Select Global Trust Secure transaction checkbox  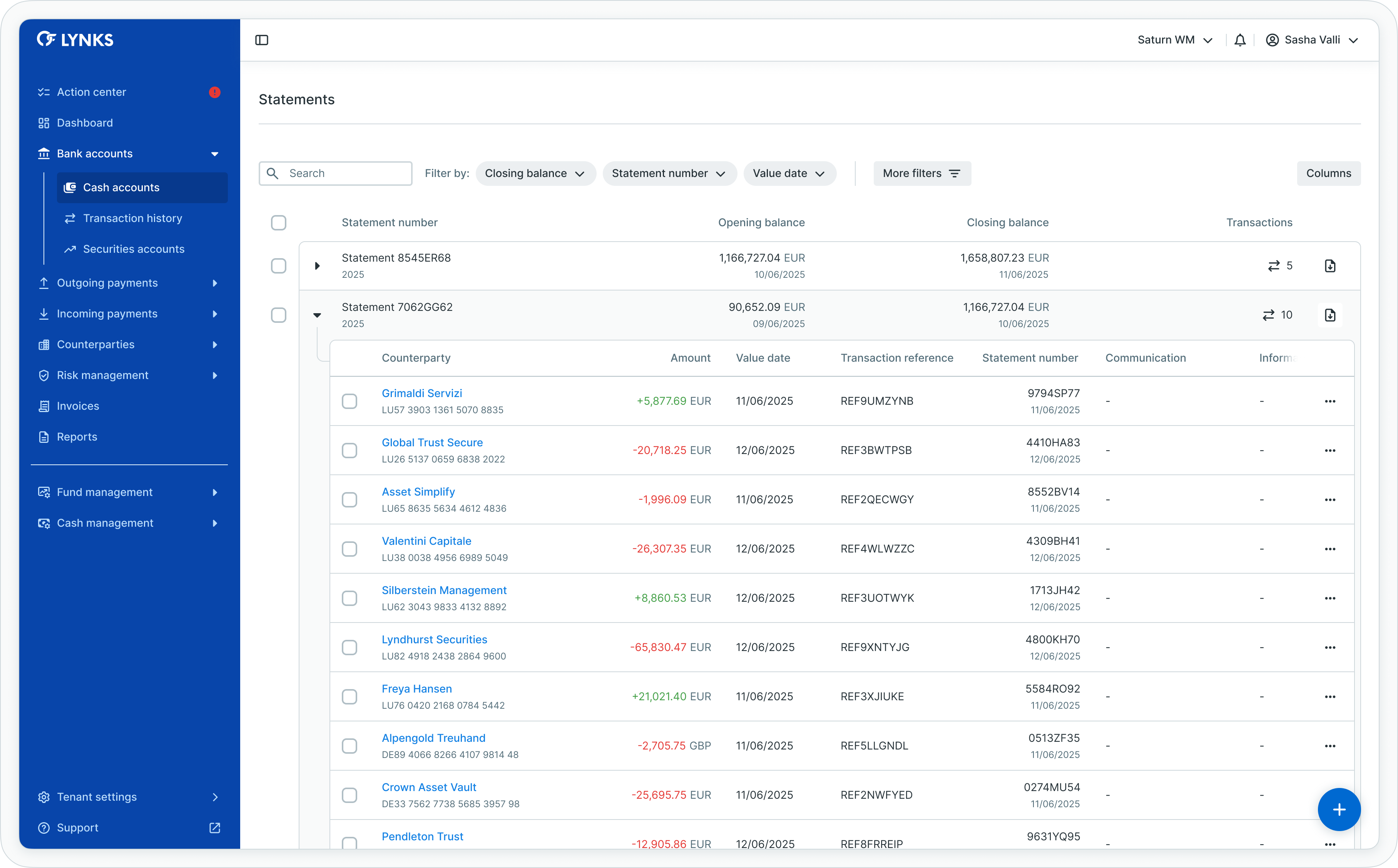[x=349, y=451]
